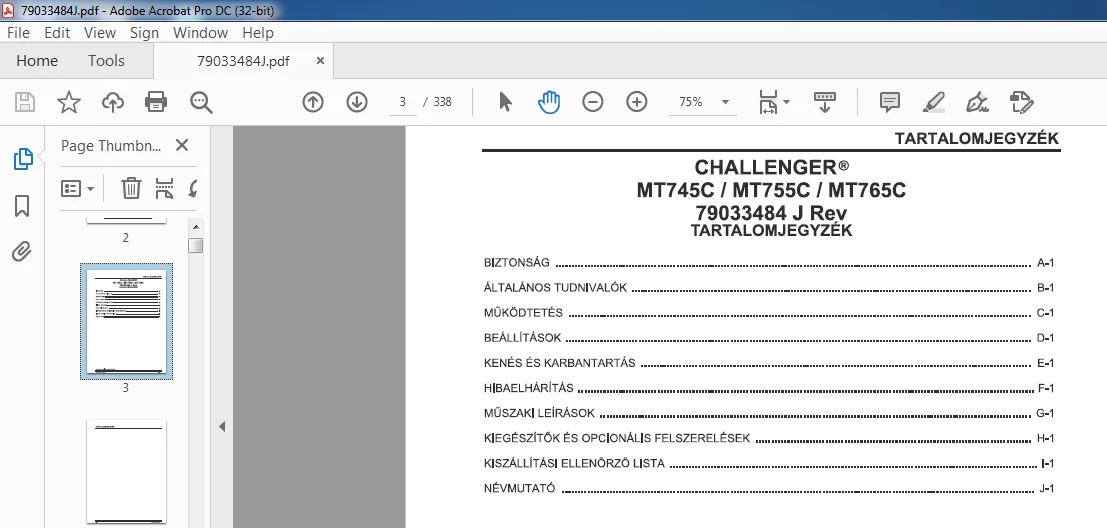Click KISZÁLLÍTÁSI ELLENŐRZŐ LISTA entry
The image size is (1107, 528).
pos(768,464)
